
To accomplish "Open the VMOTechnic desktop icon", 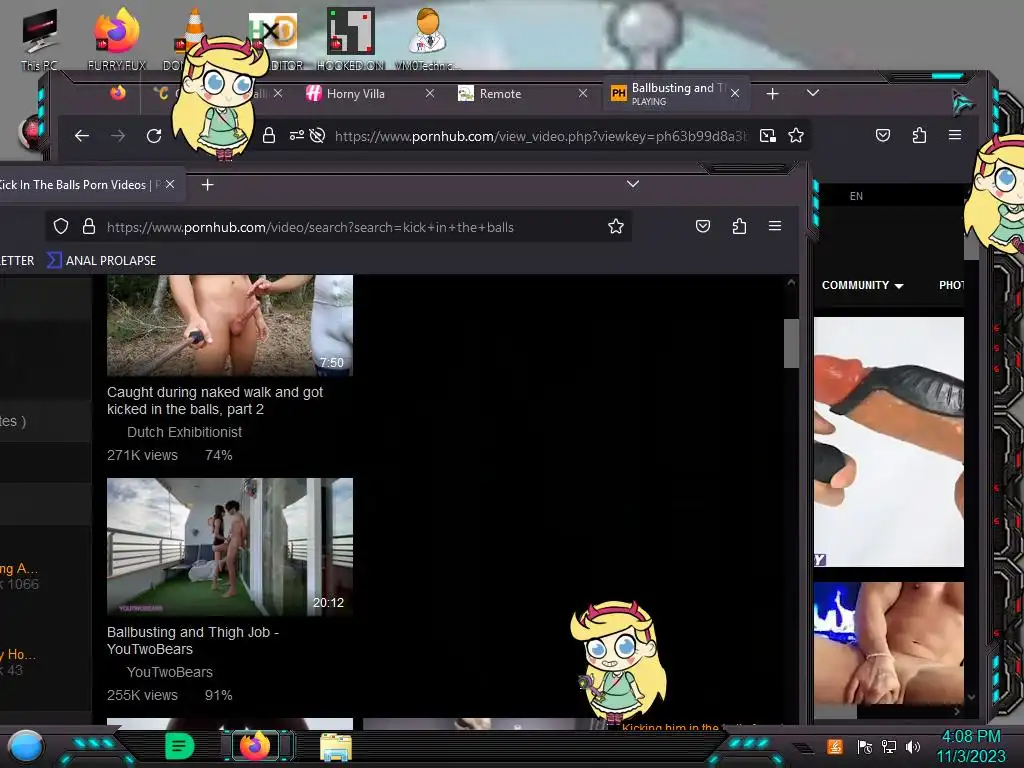I will [x=428, y=39].
